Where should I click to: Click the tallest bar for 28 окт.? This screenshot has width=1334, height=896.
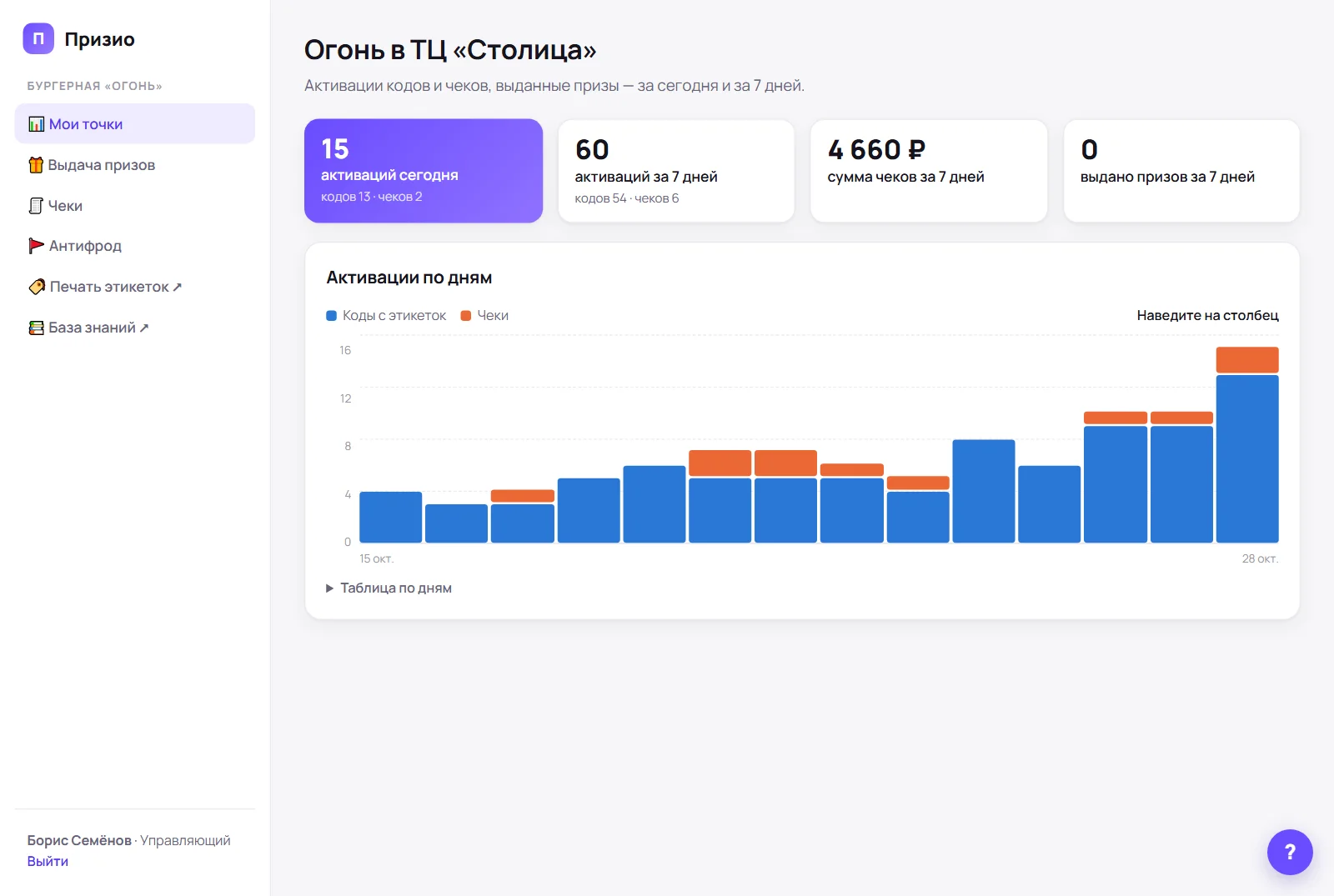coord(1247,445)
